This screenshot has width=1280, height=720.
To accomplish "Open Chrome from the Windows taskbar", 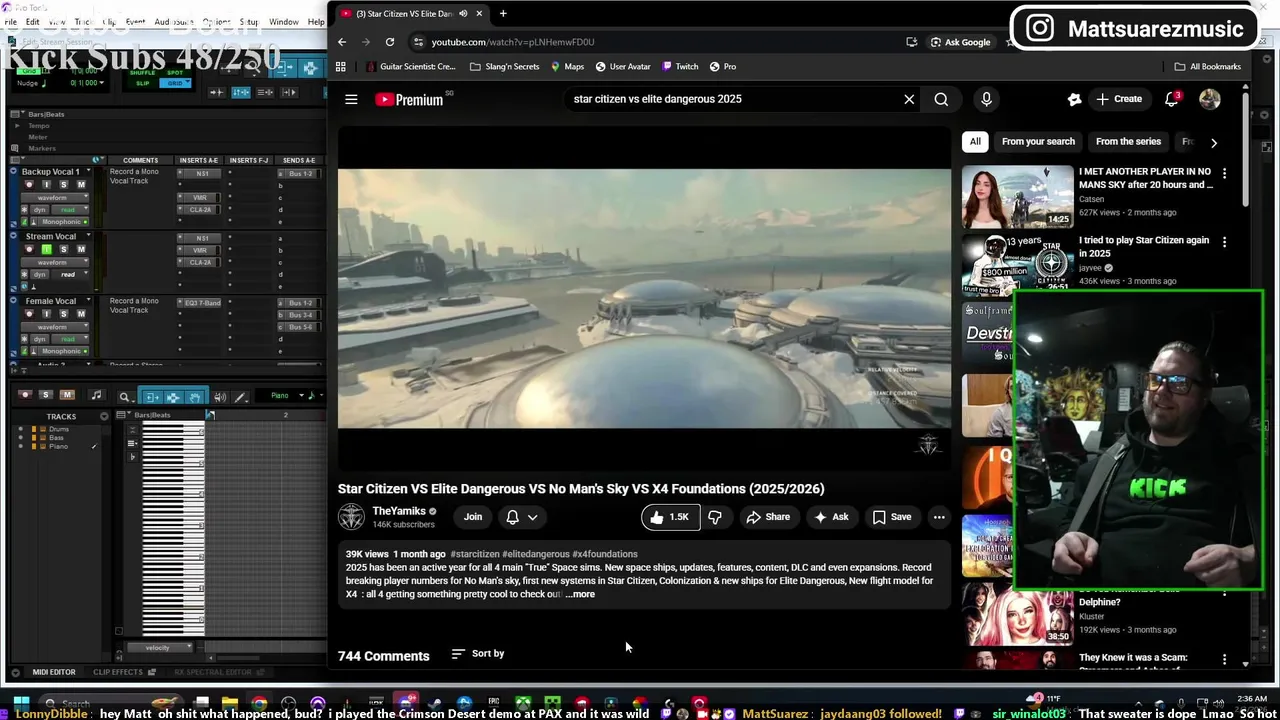I will pyautogui.click(x=259, y=703).
